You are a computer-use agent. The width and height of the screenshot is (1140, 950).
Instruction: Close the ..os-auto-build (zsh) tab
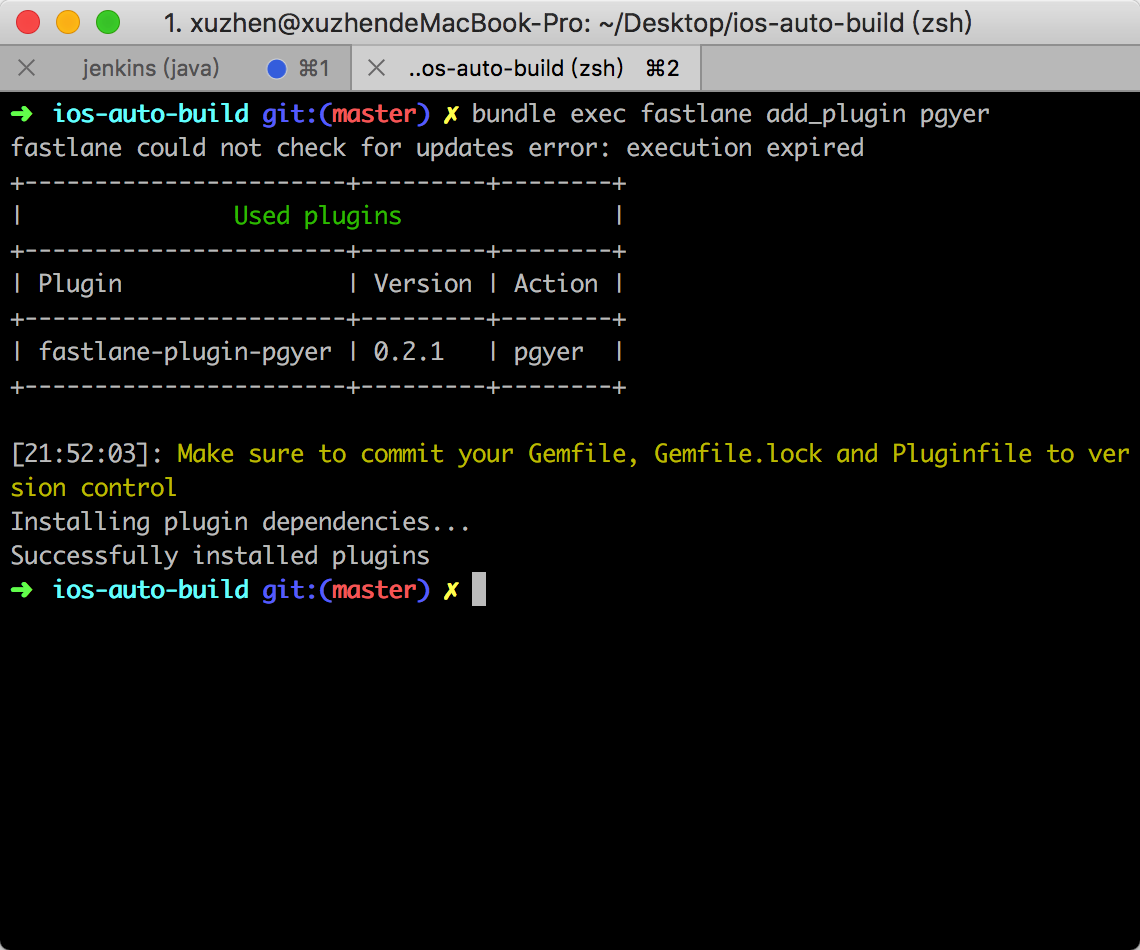coord(377,68)
